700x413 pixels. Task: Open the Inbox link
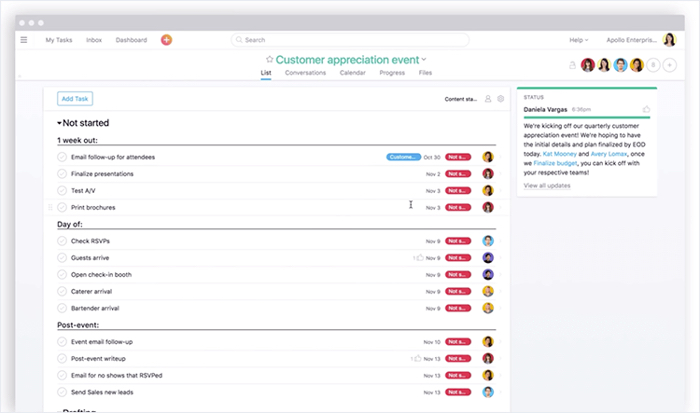click(x=94, y=40)
